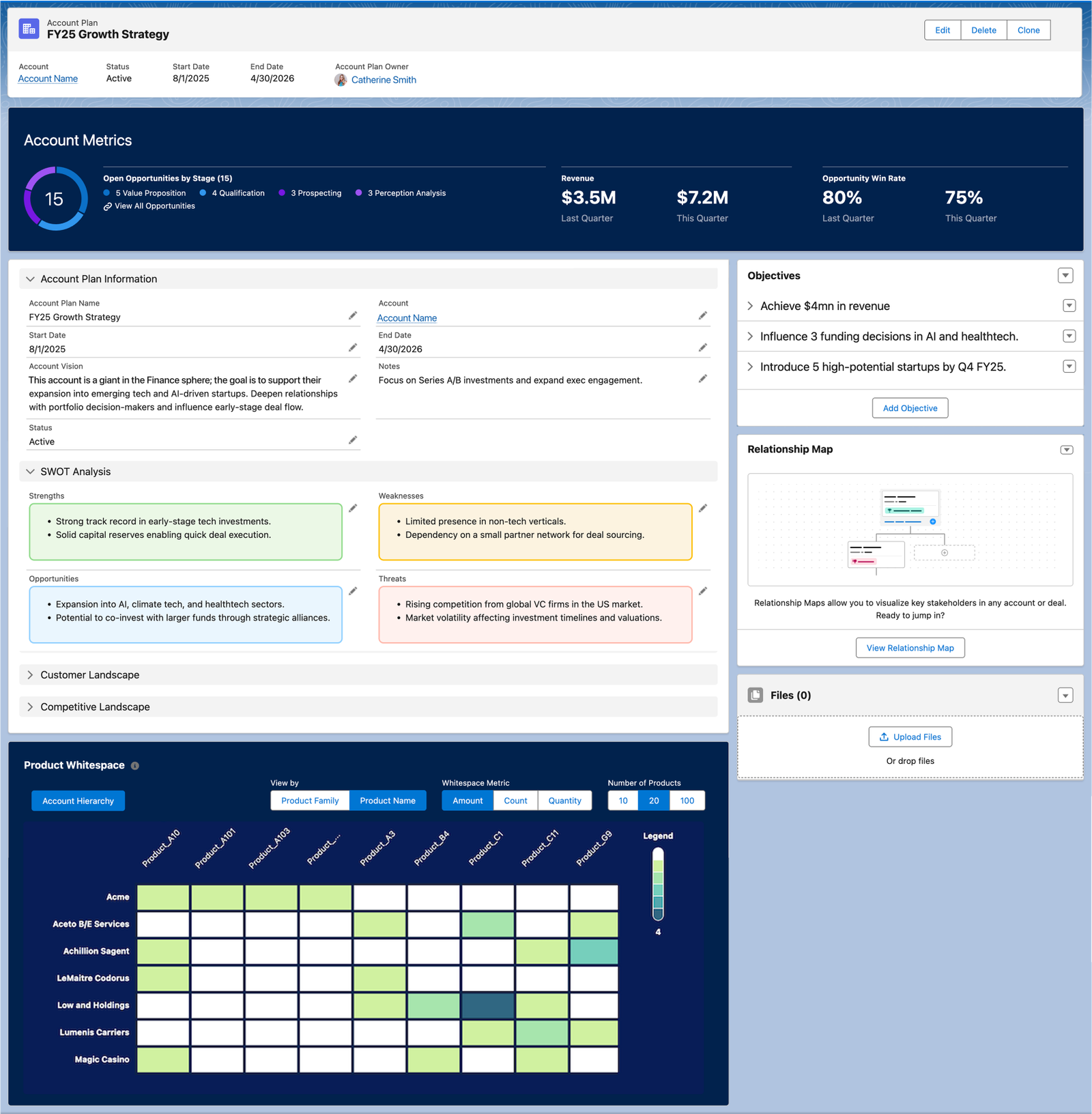Open the View All Opportunities link
1092x1114 pixels.
point(154,206)
